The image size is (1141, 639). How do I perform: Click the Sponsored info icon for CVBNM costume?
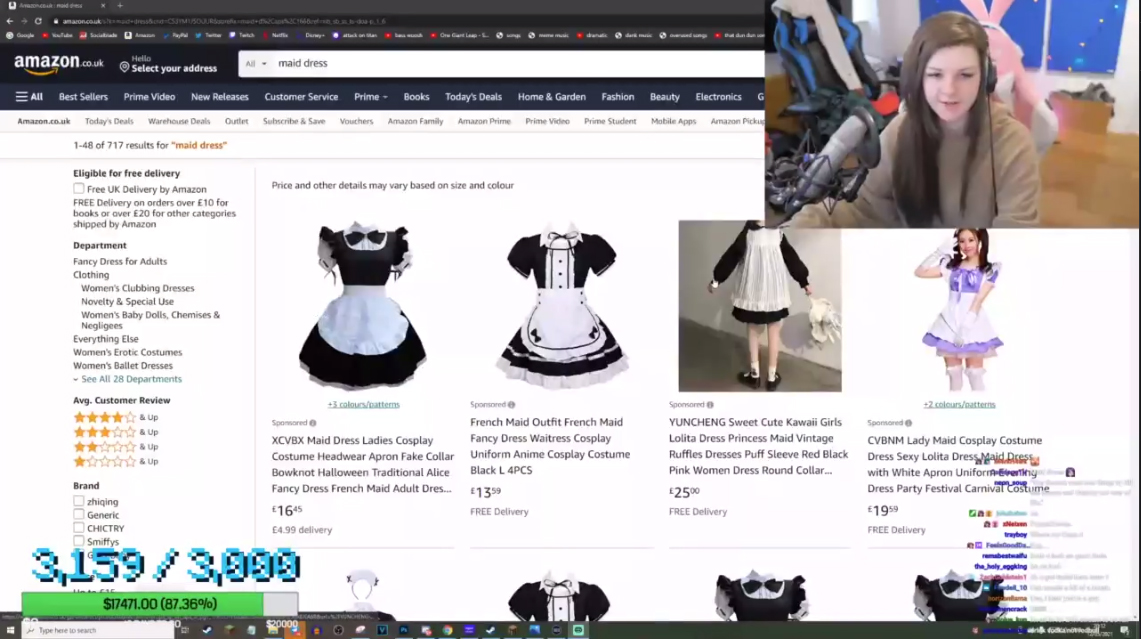[908, 423]
